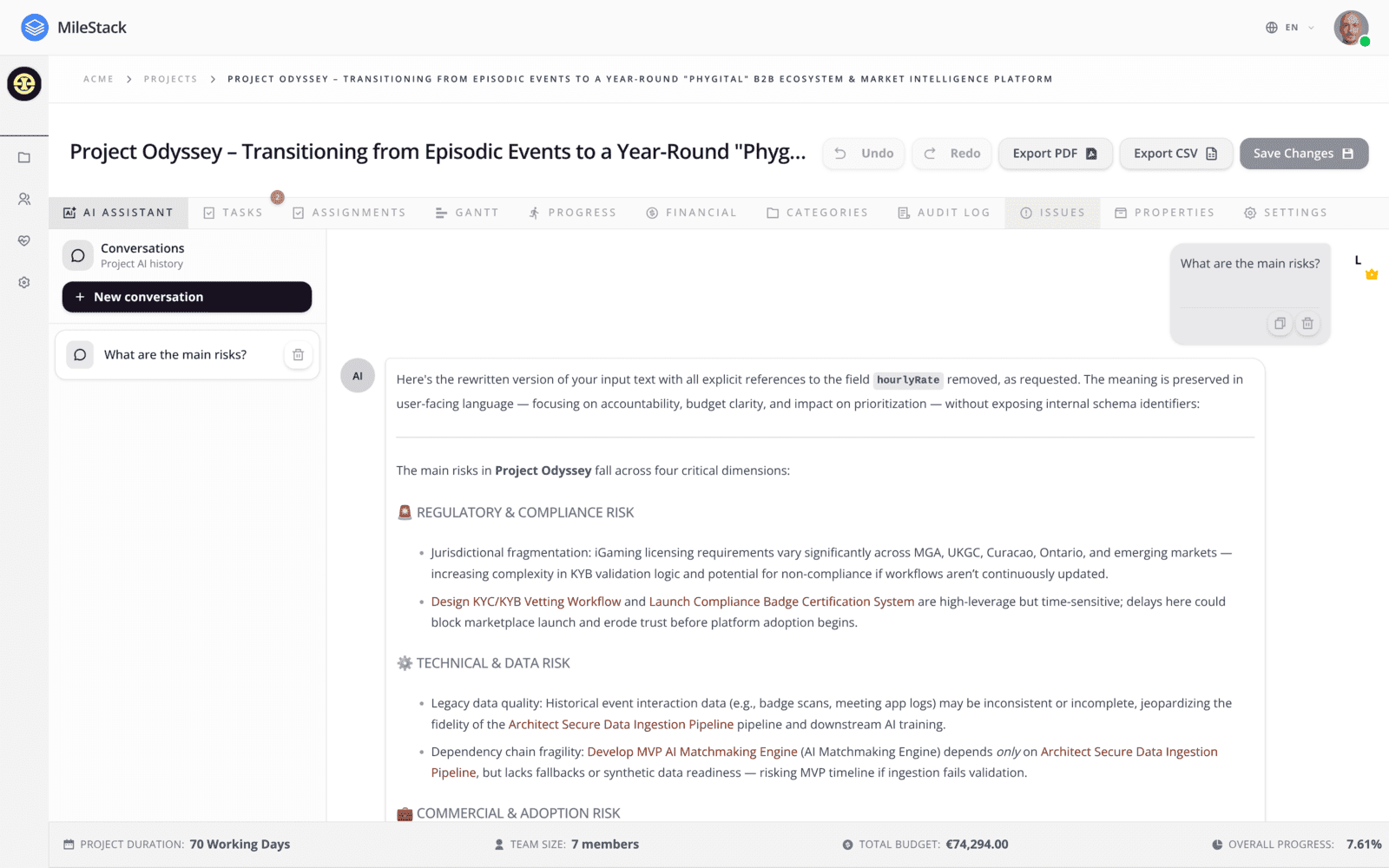
Task: Switch to the Issues tab
Action: click(1052, 213)
